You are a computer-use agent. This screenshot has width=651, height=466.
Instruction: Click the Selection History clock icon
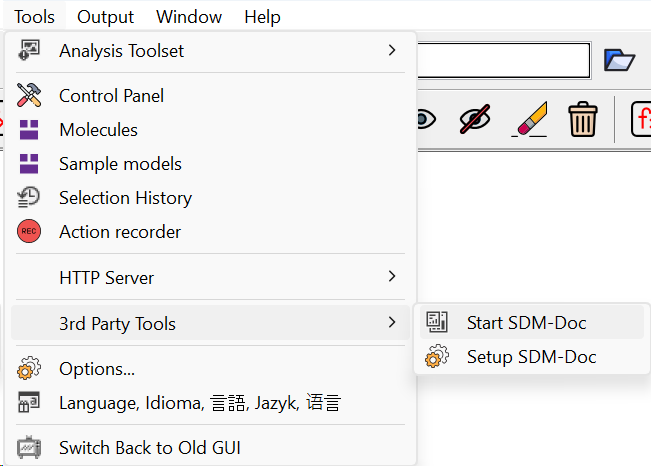[28, 197]
